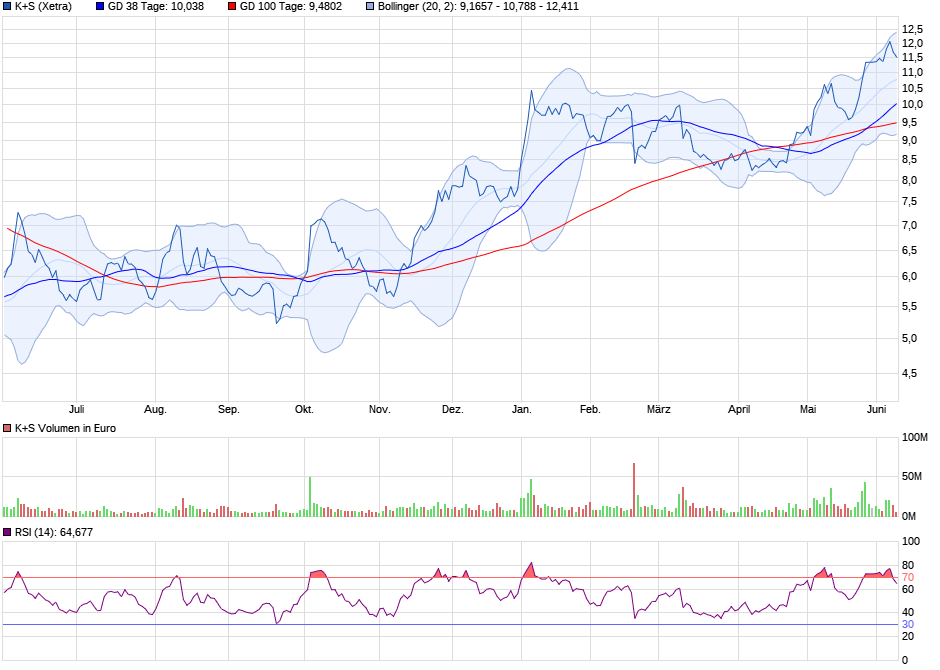The width and height of the screenshot is (940, 670).
Task: Select the 'GD 100 Tage: 9,4802' legend text
Action: tap(291, 7)
